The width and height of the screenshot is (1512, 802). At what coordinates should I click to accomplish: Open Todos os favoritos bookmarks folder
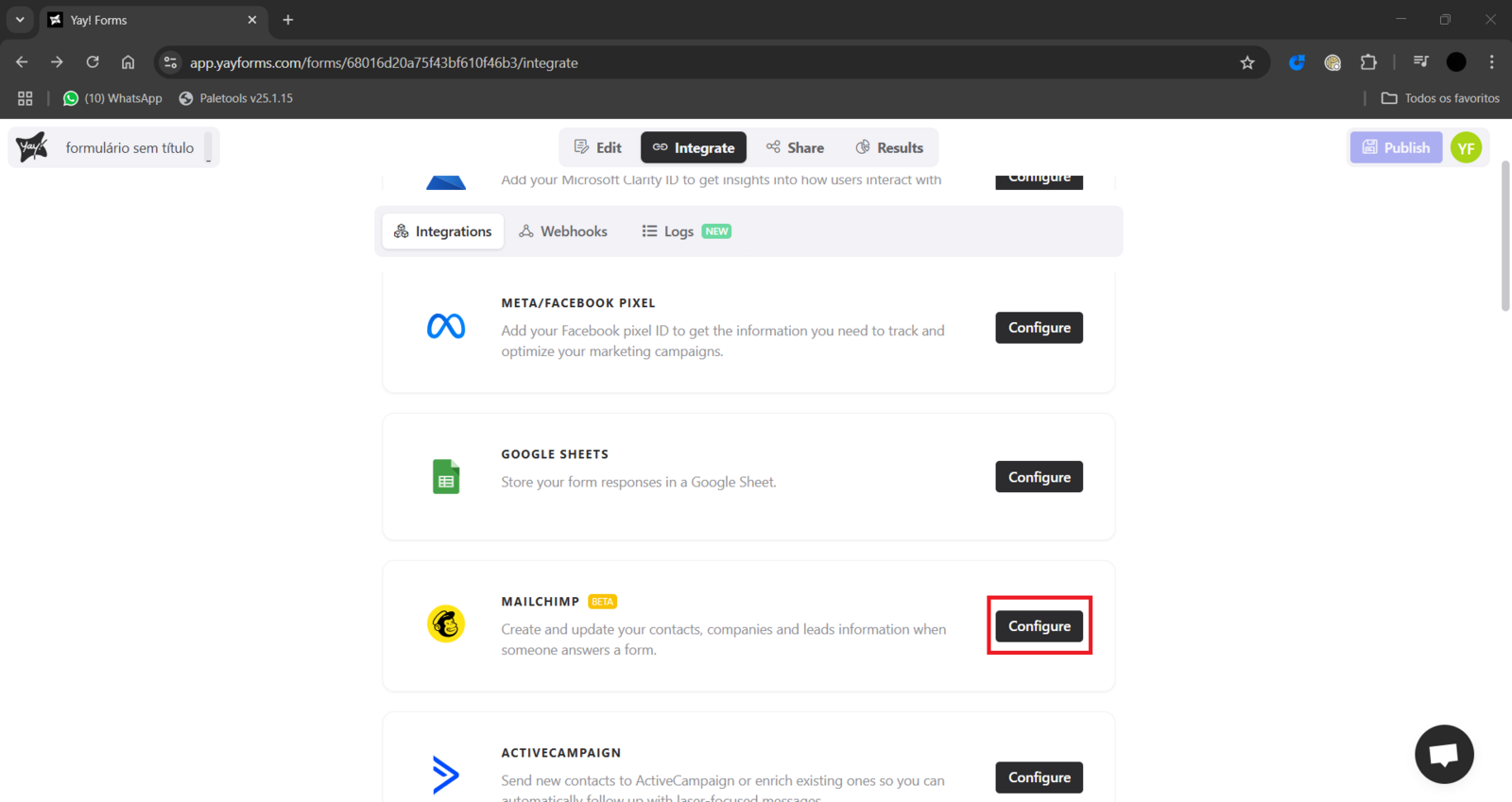(x=1440, y=98)
